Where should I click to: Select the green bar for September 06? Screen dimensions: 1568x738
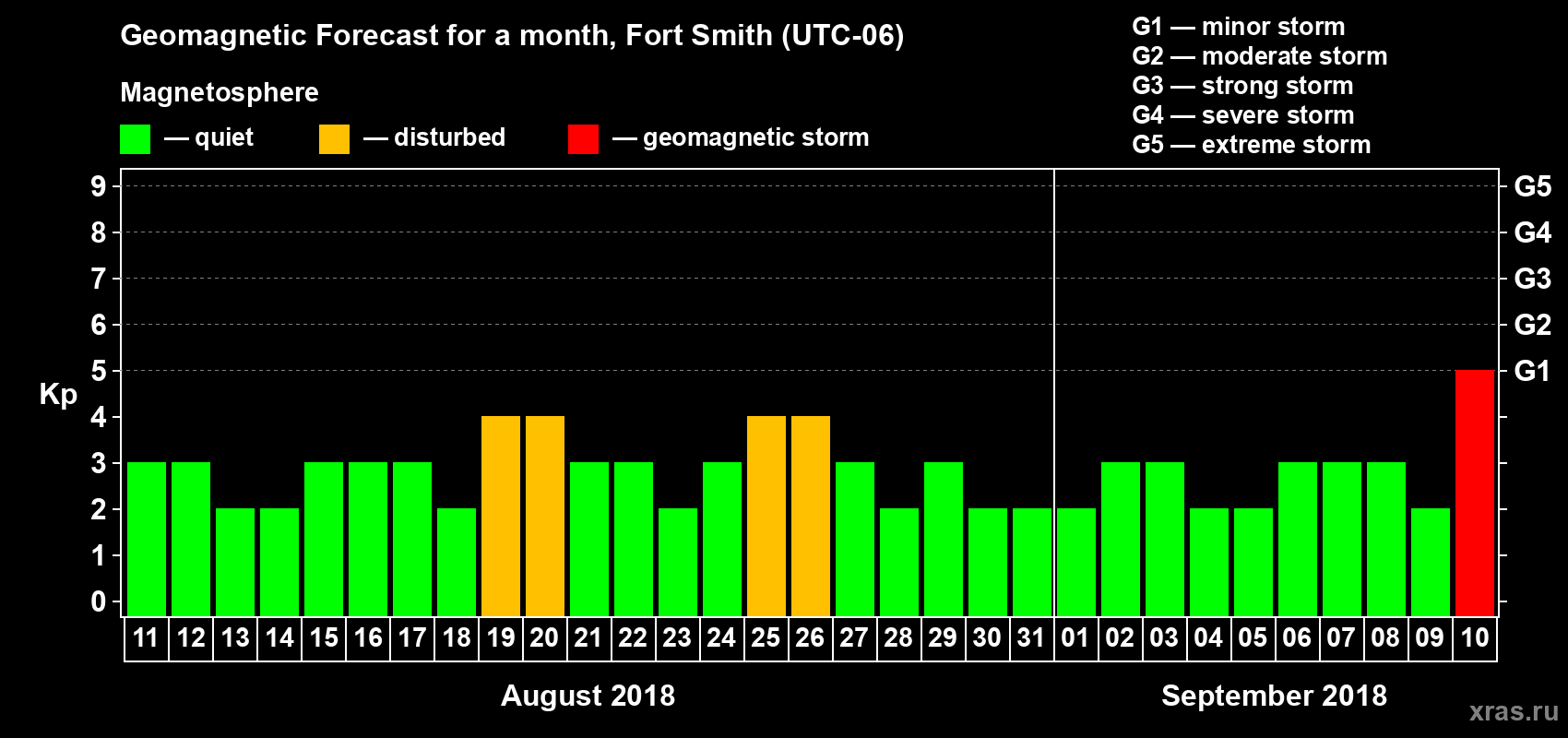1297,539
